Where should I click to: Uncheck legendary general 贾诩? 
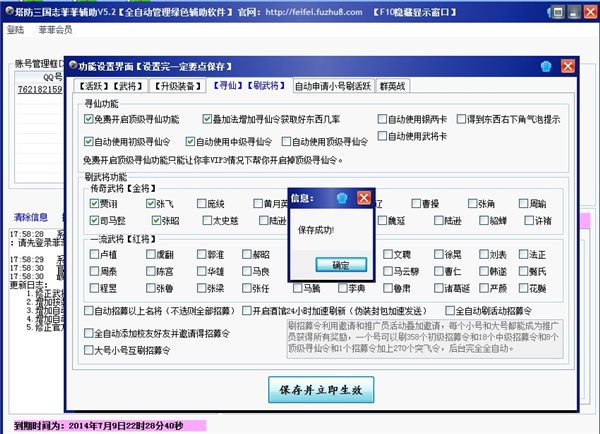click(94, 203)
